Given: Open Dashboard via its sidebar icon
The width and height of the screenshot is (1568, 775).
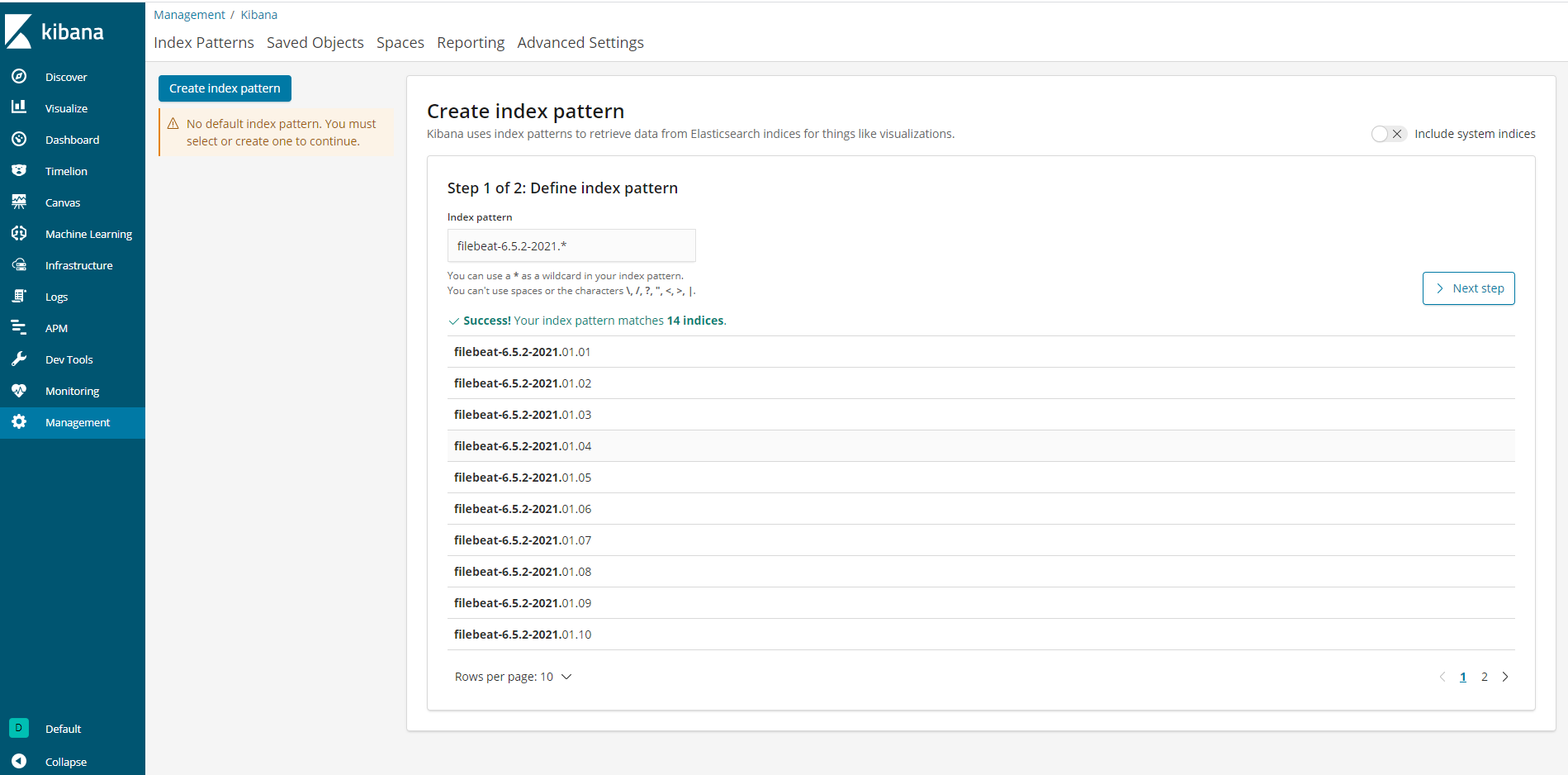Looking at the screenshot, I should tap(19, 139).
